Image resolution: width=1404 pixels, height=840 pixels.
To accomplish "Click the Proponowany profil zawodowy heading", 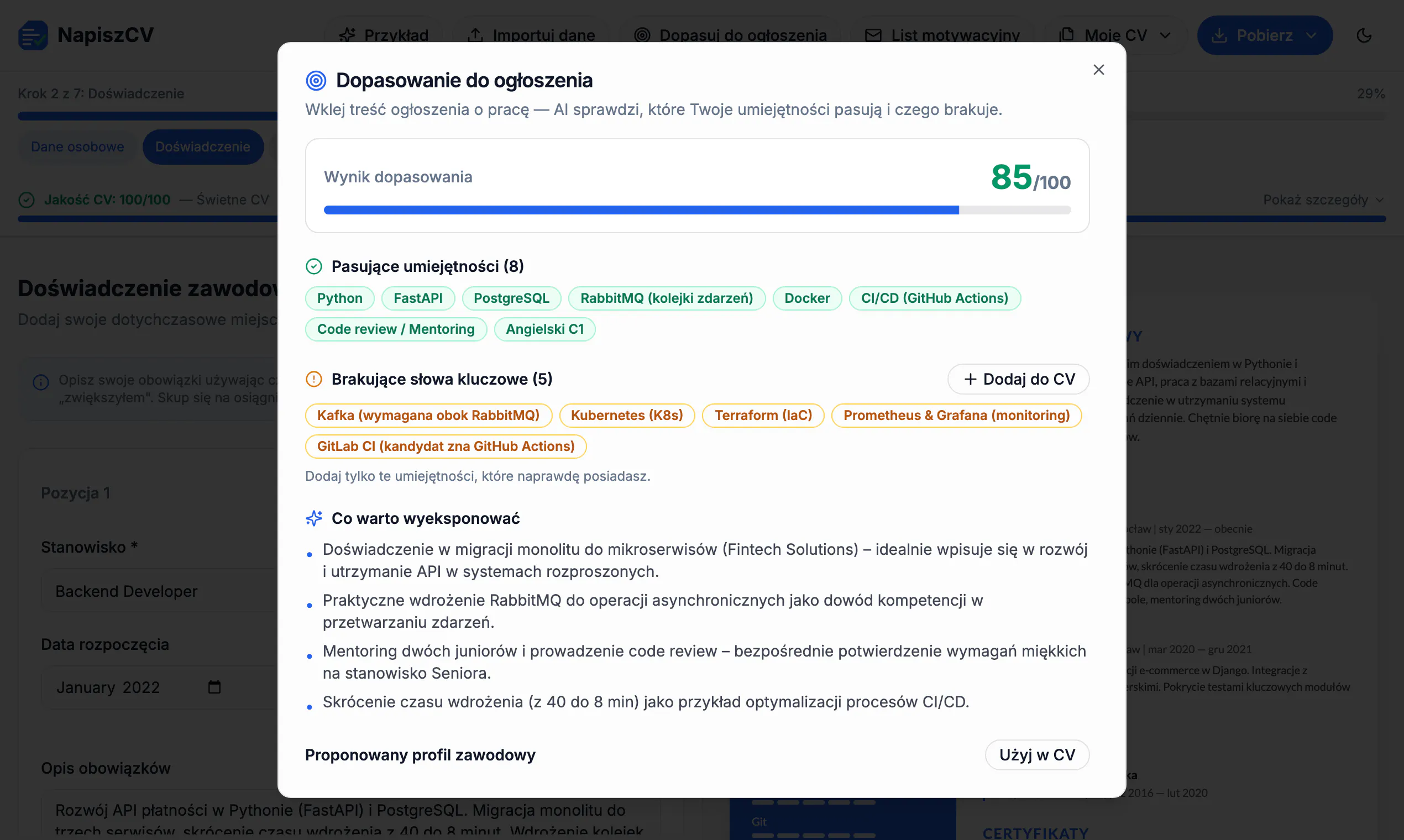I will click(x=420, y=754).
